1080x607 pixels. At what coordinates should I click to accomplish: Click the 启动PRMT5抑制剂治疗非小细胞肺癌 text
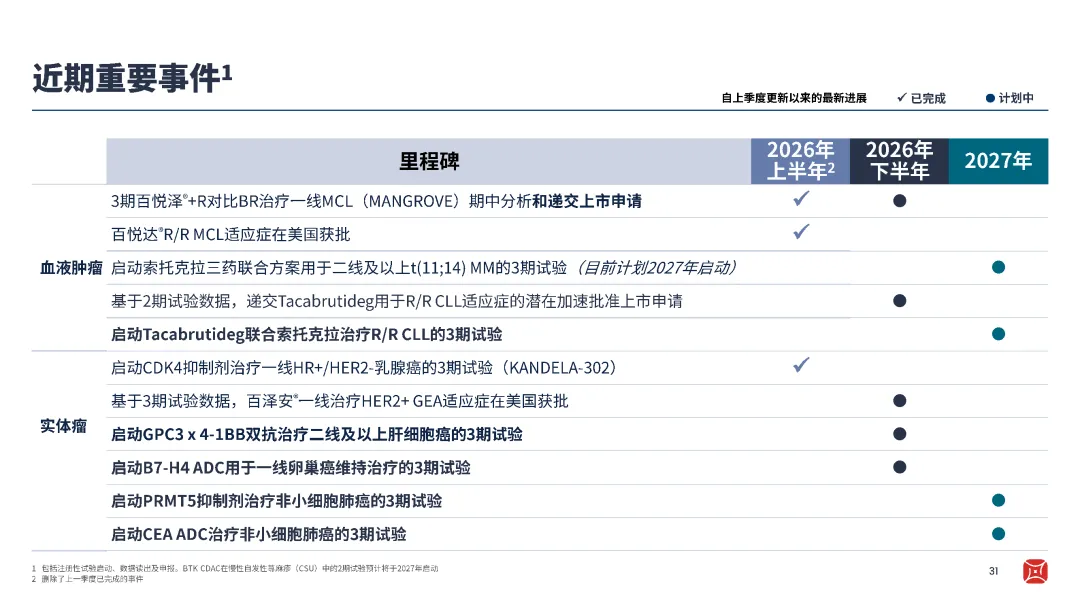tap(276, 501)
